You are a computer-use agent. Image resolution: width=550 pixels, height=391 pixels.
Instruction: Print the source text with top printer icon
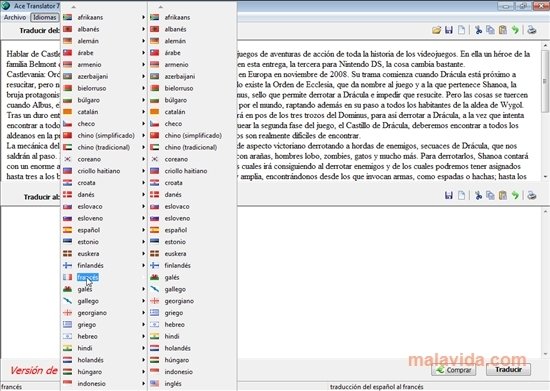pyautogui.click(x=532, y=30)
